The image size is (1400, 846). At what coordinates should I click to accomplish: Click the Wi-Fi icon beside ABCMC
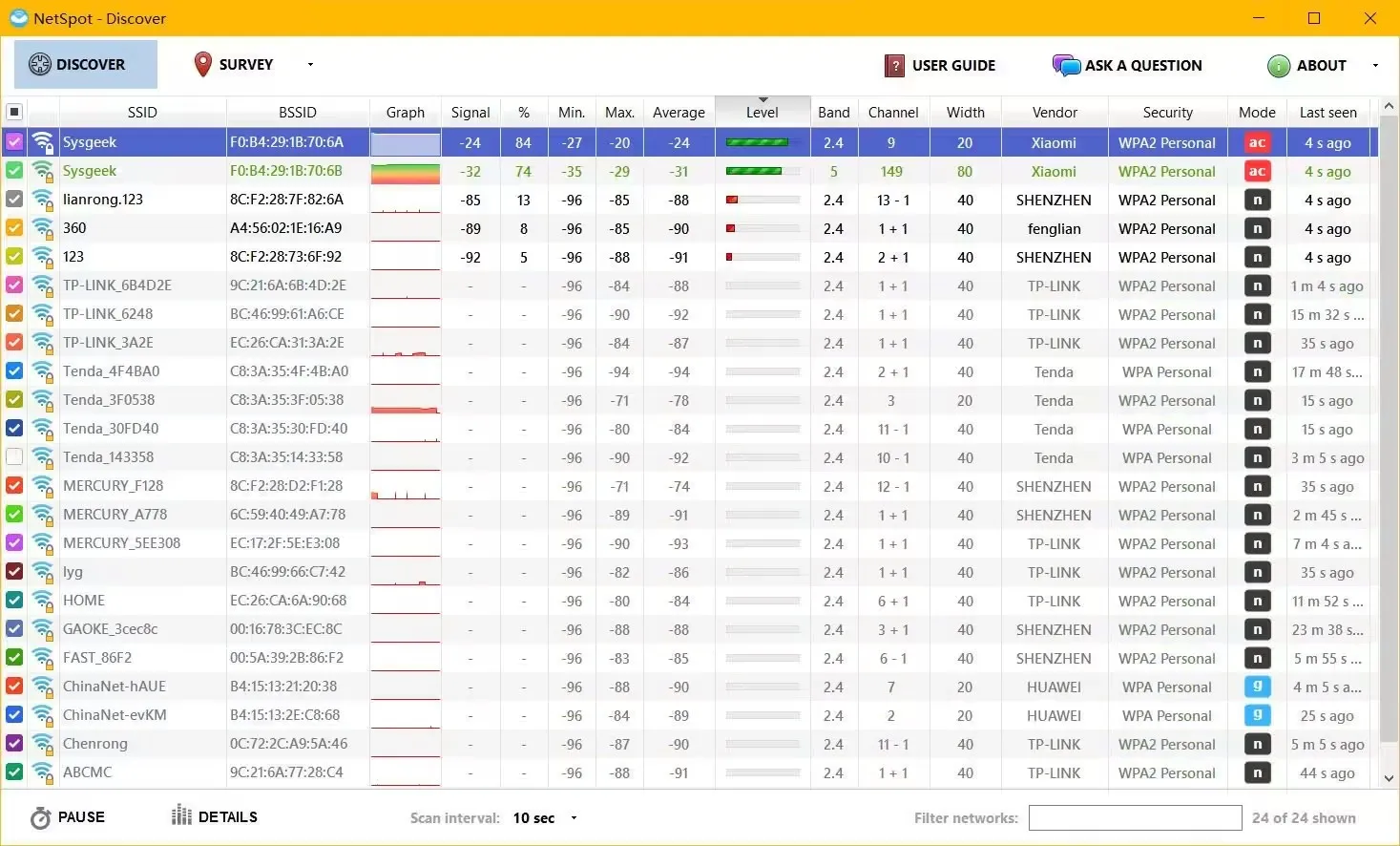42,772
